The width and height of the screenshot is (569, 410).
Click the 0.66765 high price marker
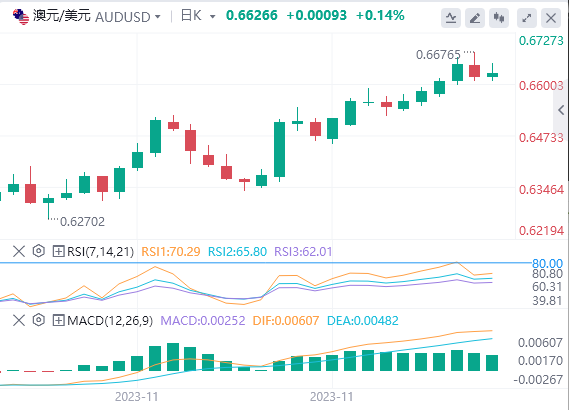coord(438,55)
